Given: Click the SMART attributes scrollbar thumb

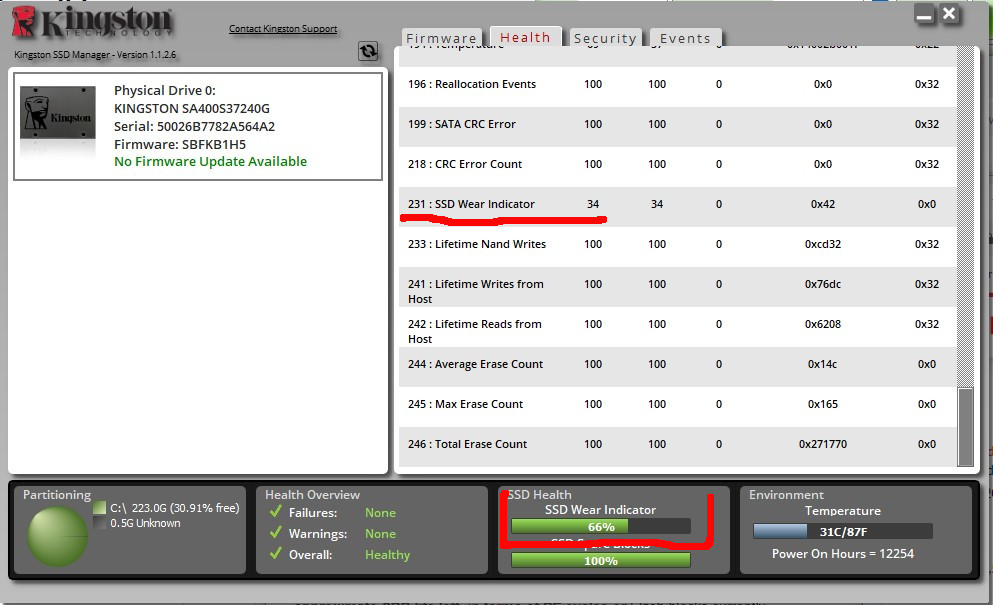Looking at the screenshot, I should point(966,426).
